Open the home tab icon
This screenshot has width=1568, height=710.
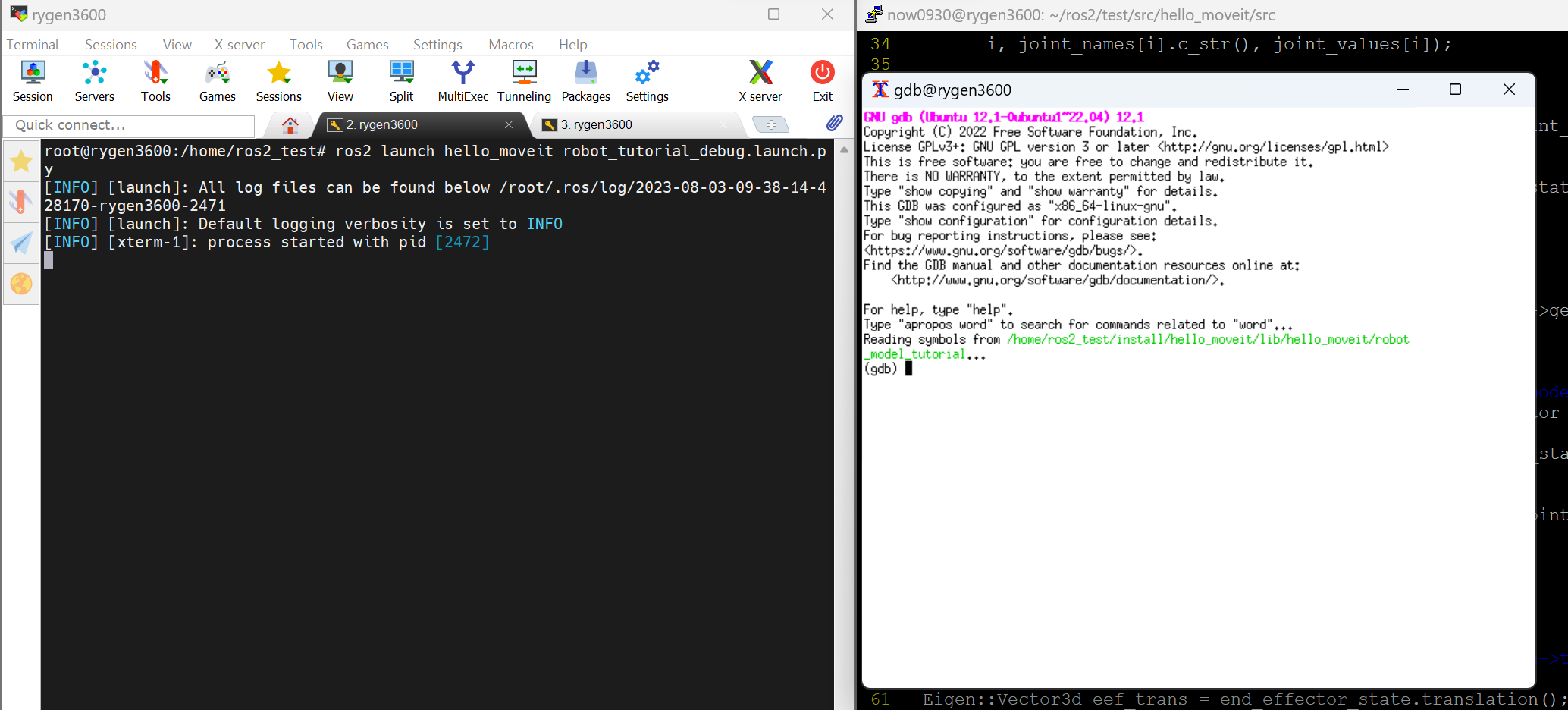[290, 125]
